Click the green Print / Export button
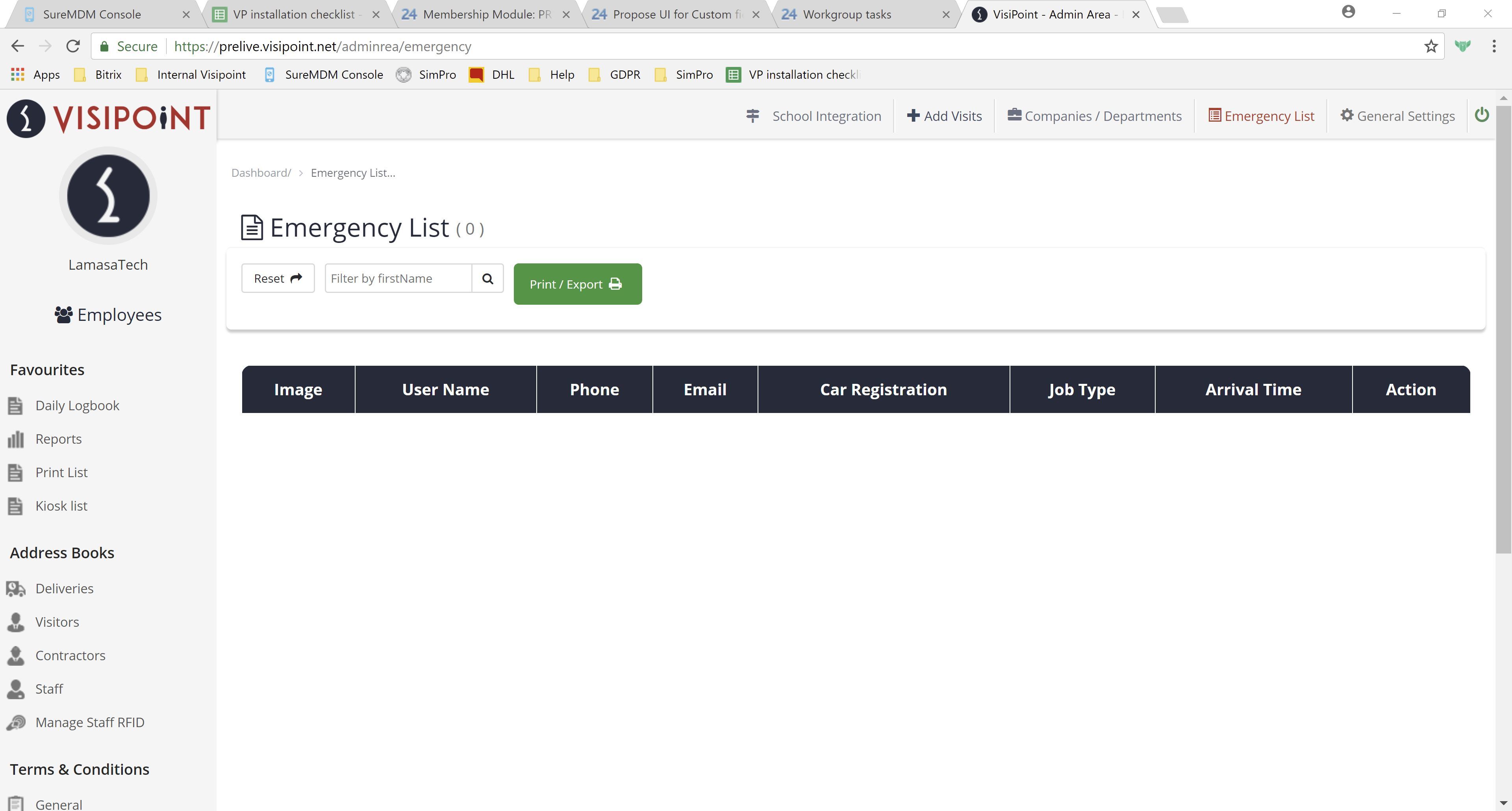1512x811 pixels. pyautogui.click(x=578, y=284)
